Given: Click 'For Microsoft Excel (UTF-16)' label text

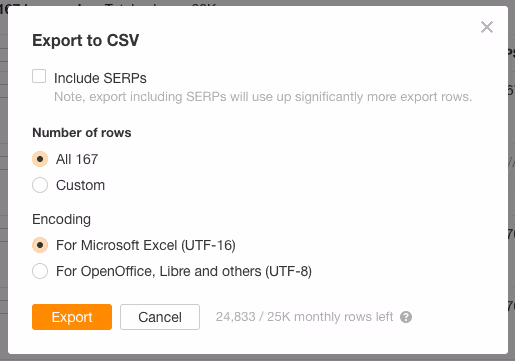Looking at the screenshot, I should (x=146, y=245).
